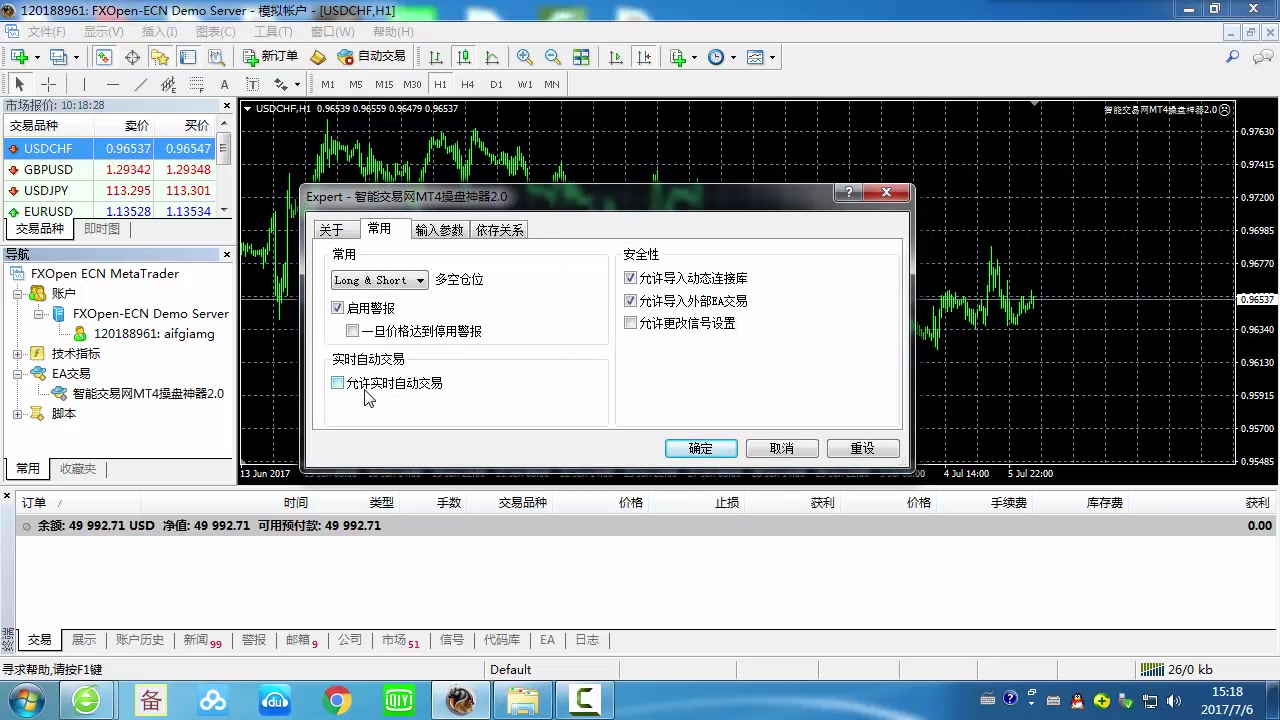The height and width of the screenshot is (720, 1280).
Task: Click the New Chart toolbar icon
Action: 19,57
